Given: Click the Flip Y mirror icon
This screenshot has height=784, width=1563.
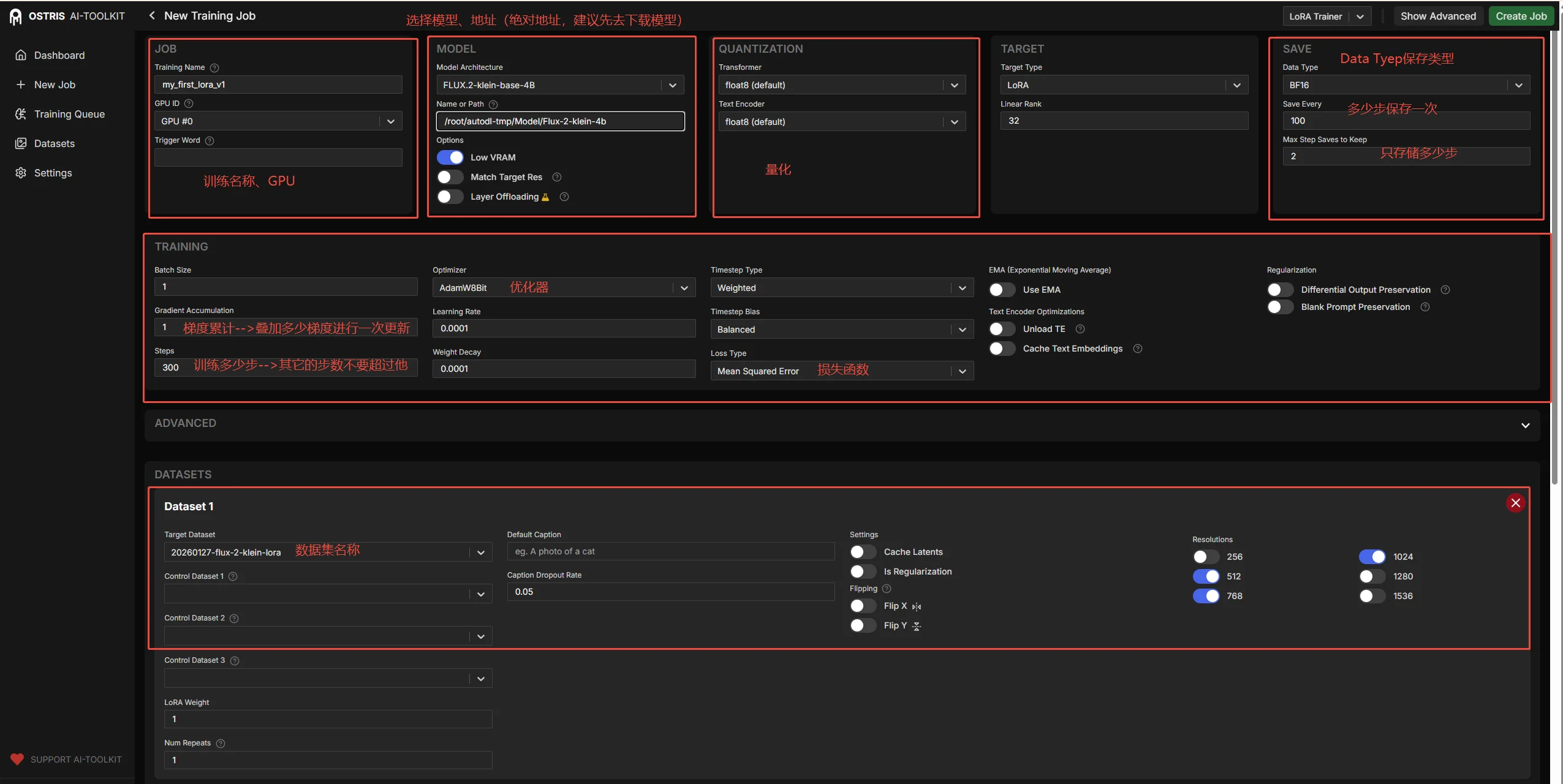Looking at the screenshot, I should [x=917, y=626].
